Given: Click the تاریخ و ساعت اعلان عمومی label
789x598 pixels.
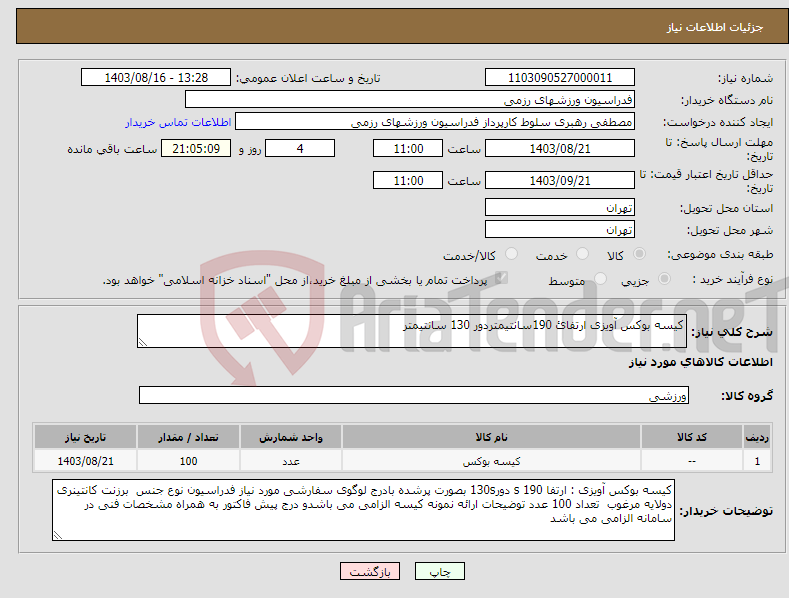Looking at the screenshot, I should coord(308,78).
